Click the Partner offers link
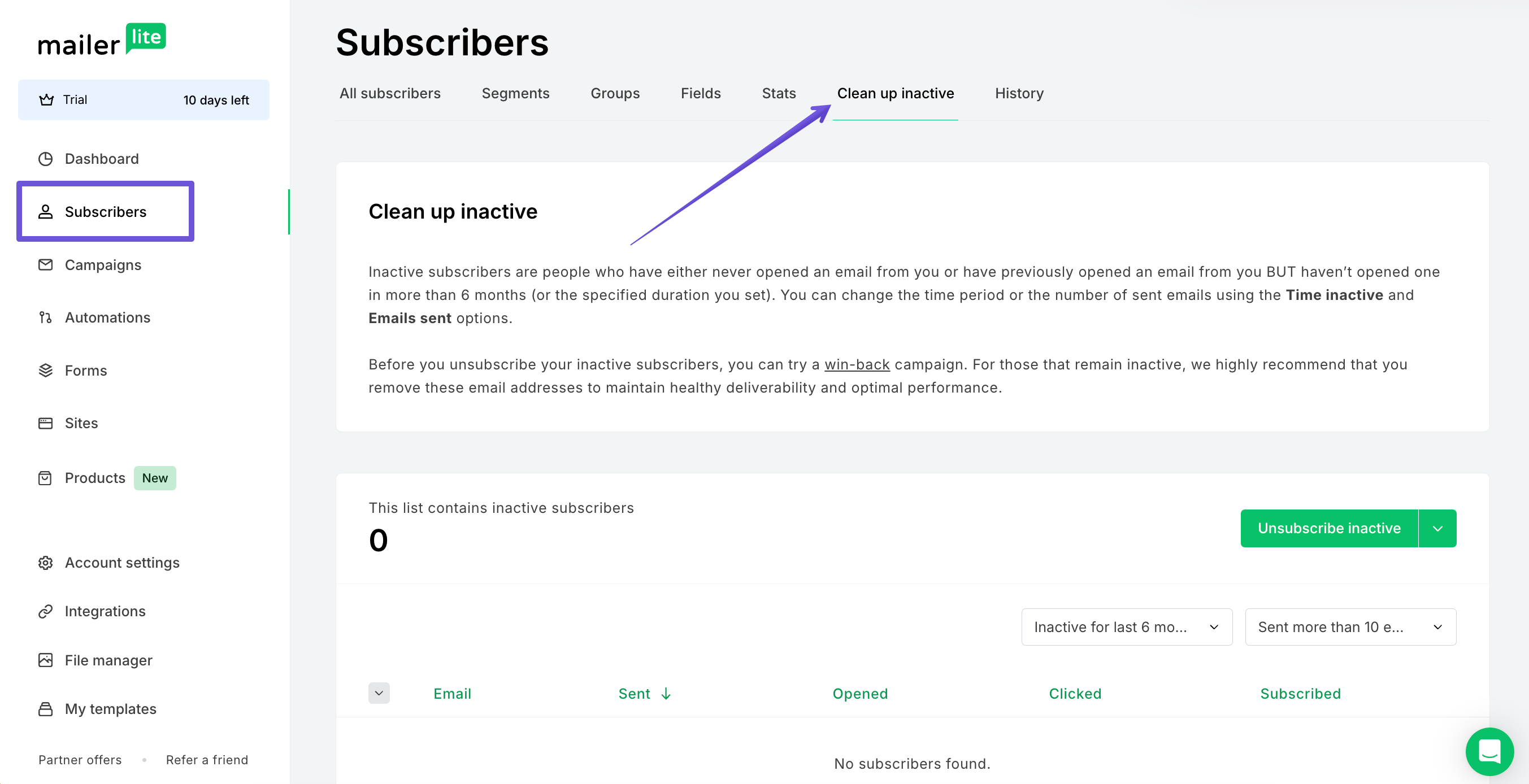The image size is (1529, 784). (80, 760)
